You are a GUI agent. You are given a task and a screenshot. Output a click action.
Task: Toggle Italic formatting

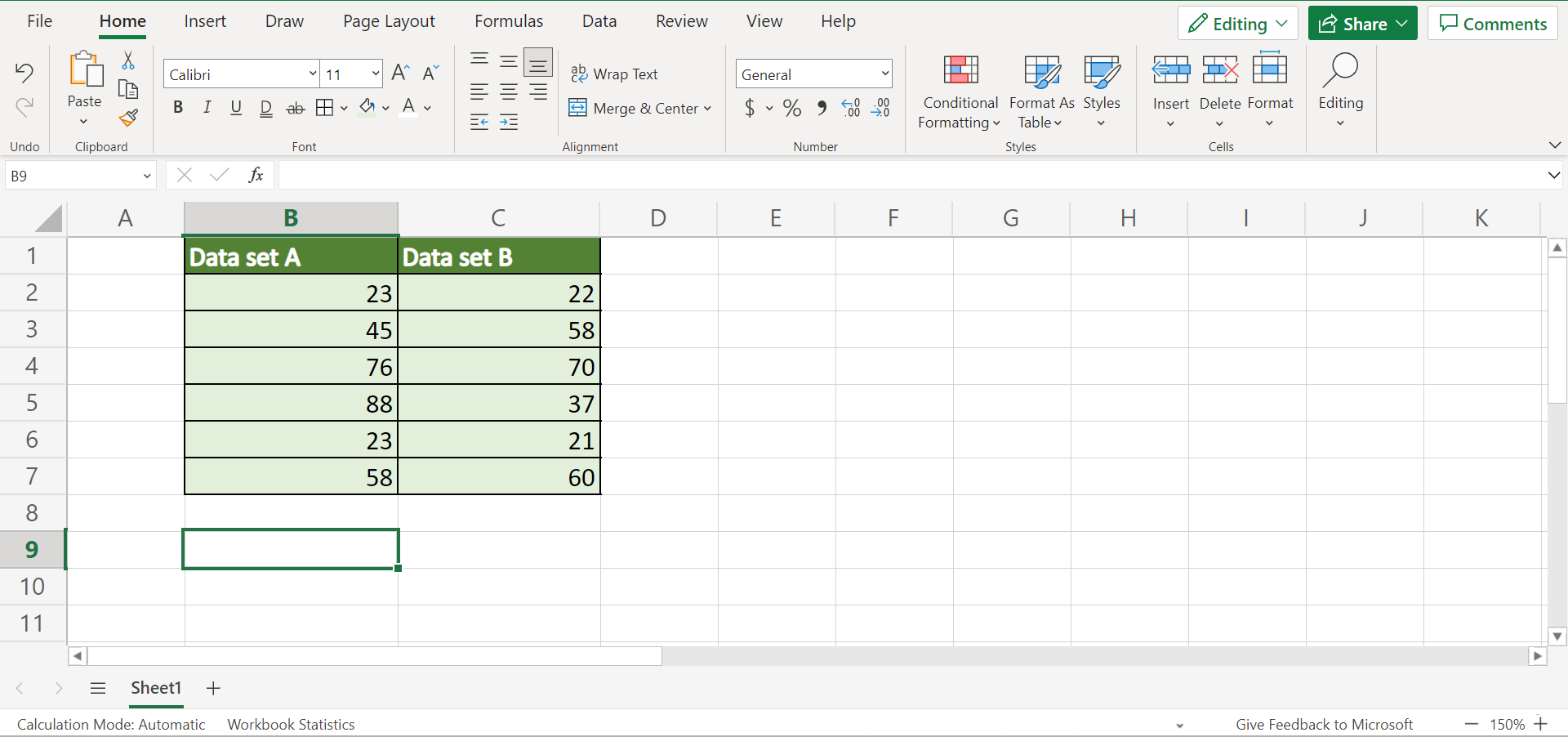[207, 108]
